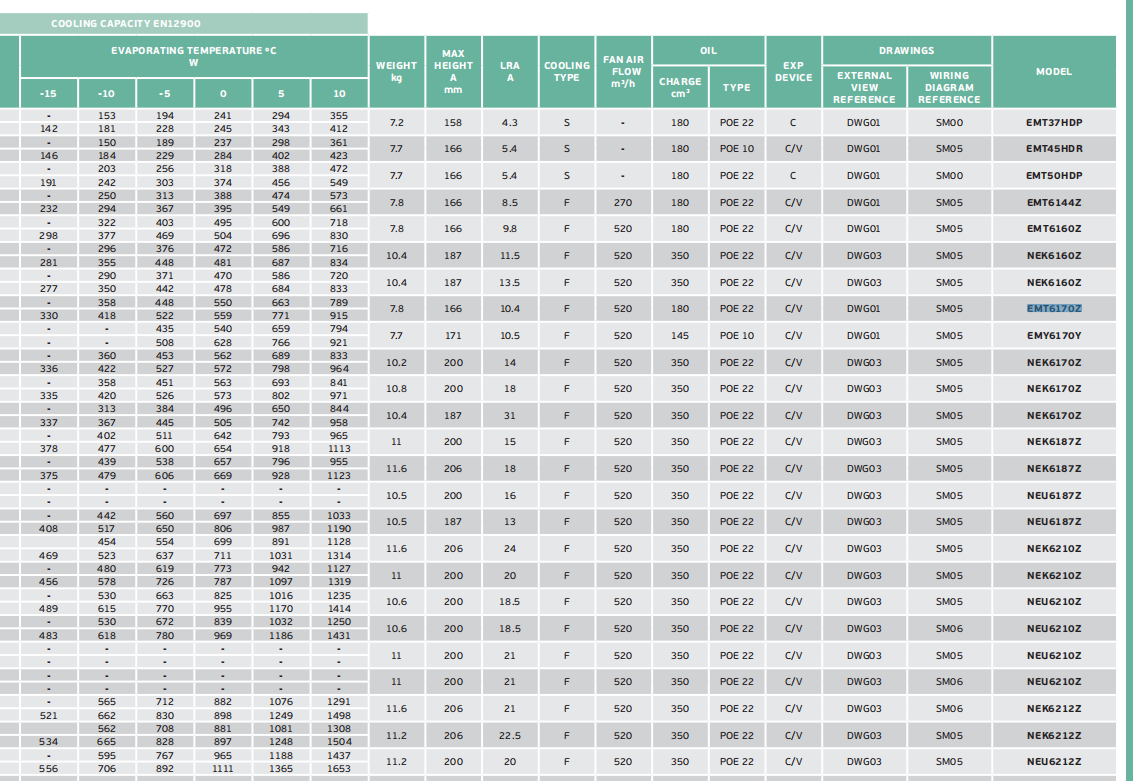The width and height of the screenshot is (1133, 781).
Task: Click the COOLING TYPE column header
Action: [x=567, y=71]
